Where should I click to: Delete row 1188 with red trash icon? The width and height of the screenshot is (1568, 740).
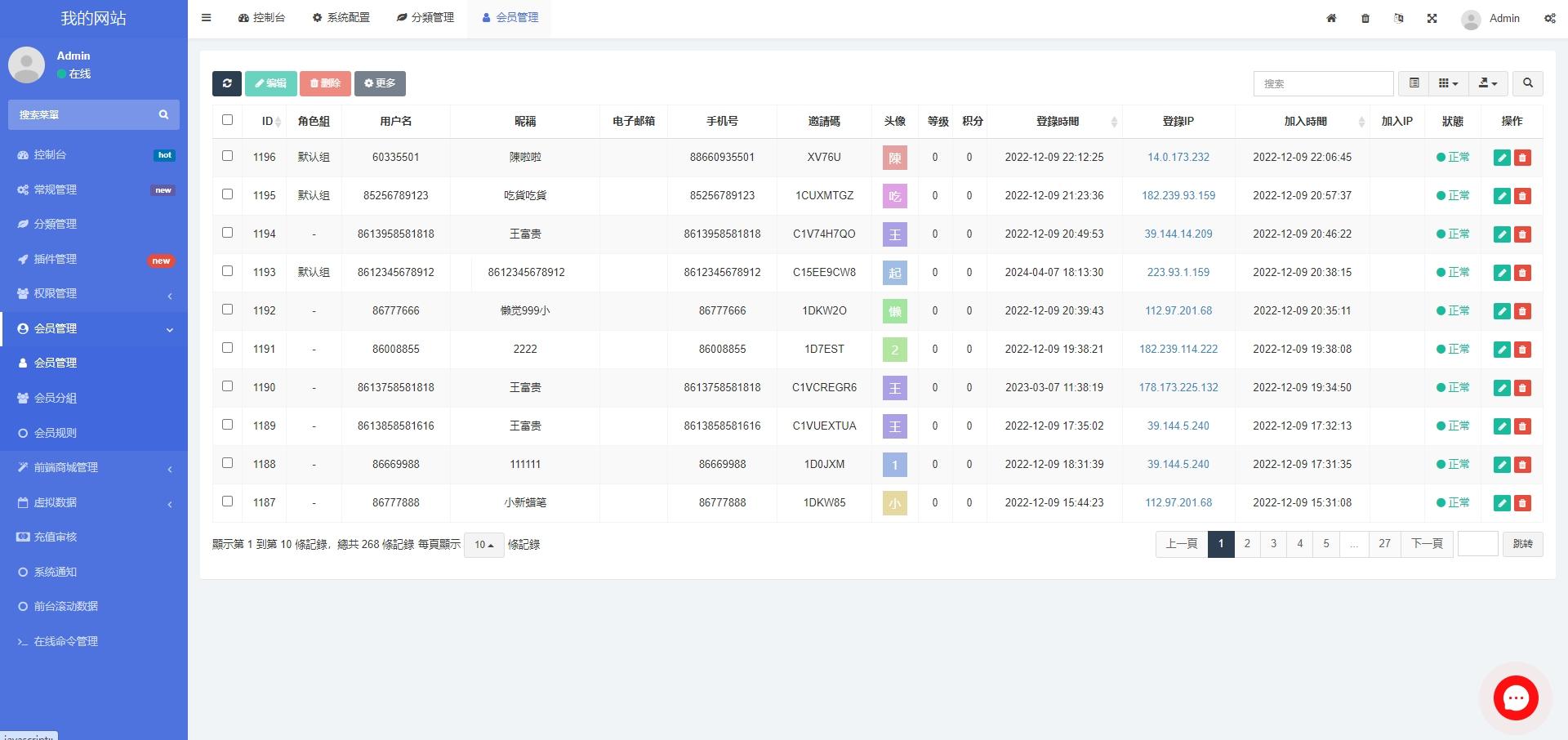(1522, 465)
